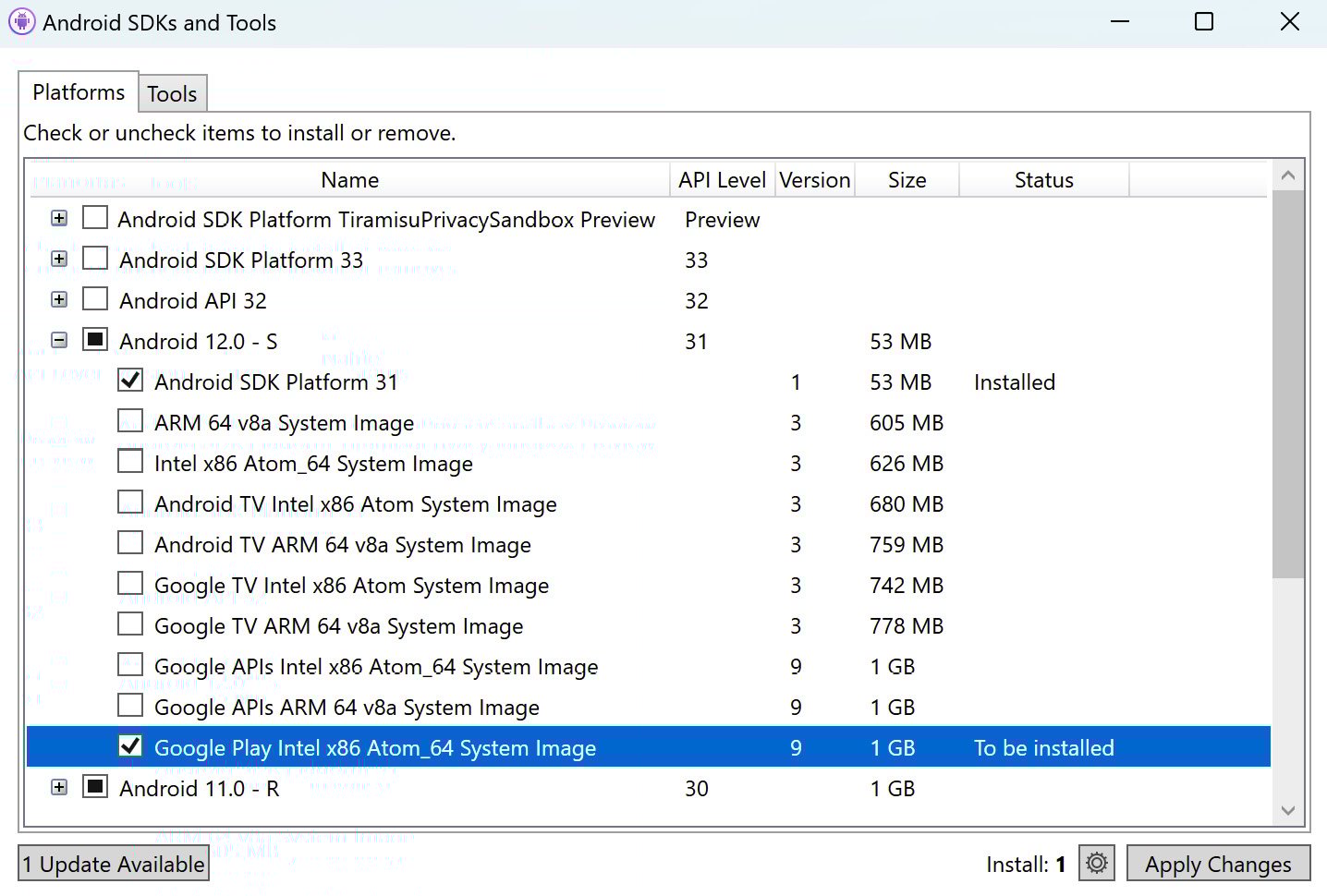The width and height of the screenshot is (1327, 896).
Task: Switch to the Platforms tab
Action: coord(79,92)
